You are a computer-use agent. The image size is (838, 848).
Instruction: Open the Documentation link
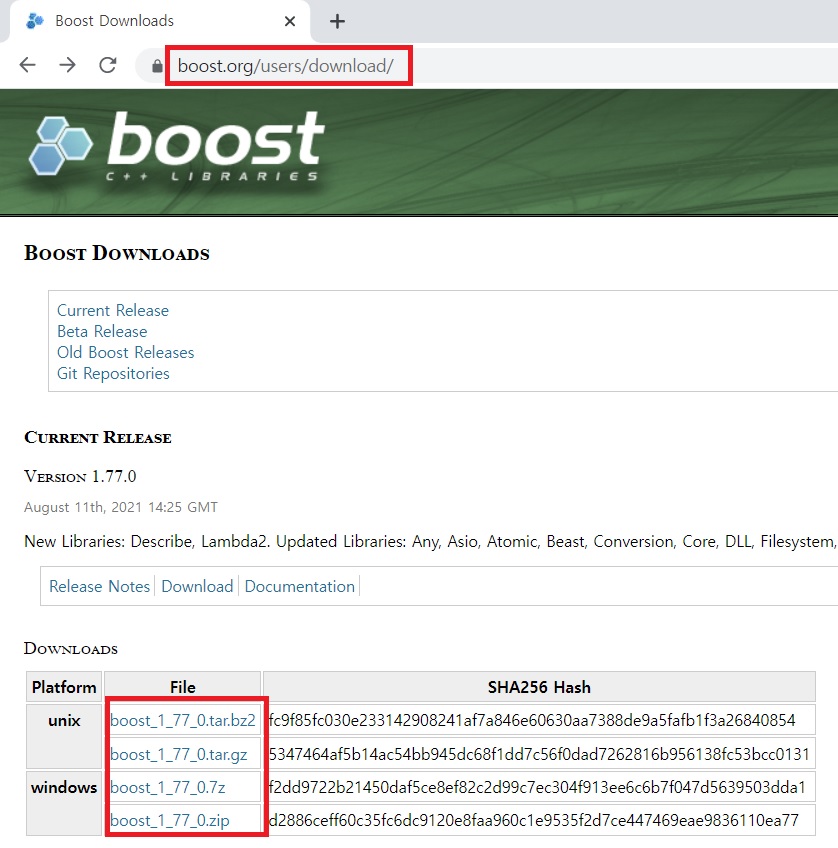[x=300, y=586]
